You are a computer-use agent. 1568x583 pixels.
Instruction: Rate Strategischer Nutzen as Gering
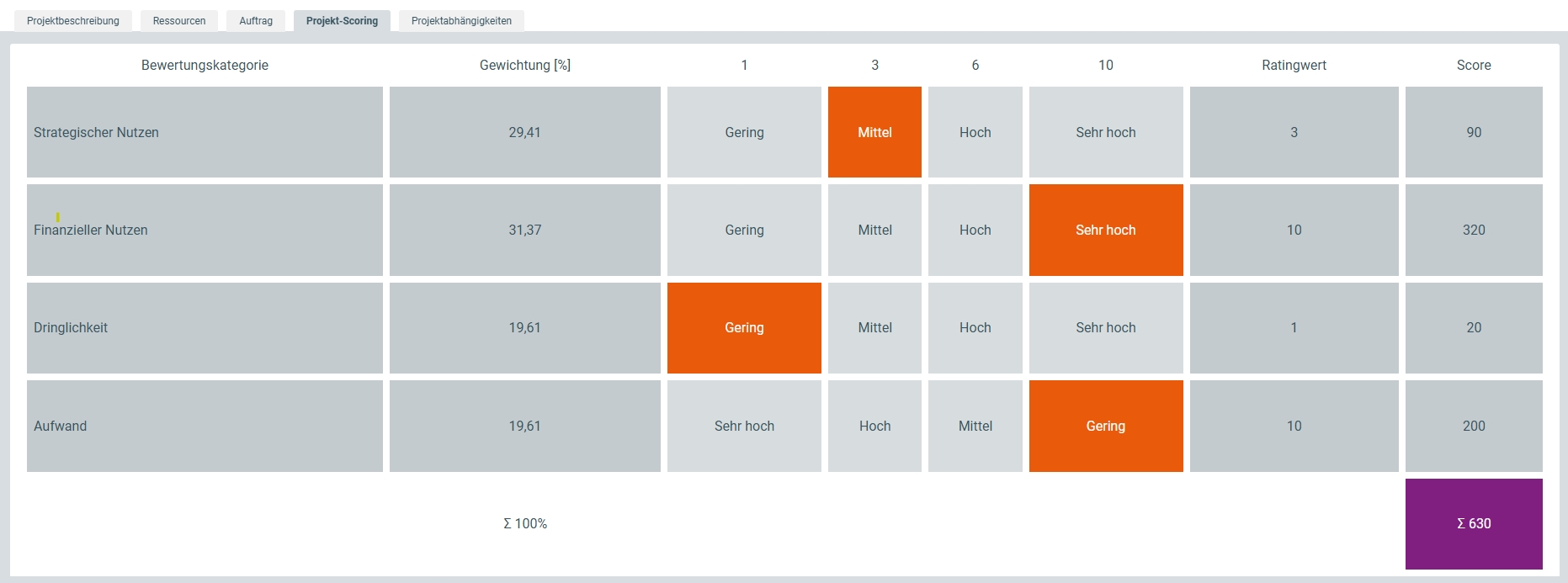744,132
